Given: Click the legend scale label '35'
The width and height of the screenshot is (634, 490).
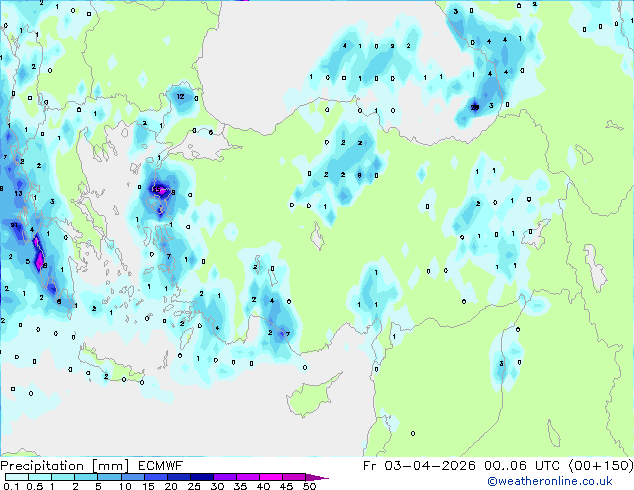Looking at the screenshot, I should pyautogui.click(x=240, y=486).
